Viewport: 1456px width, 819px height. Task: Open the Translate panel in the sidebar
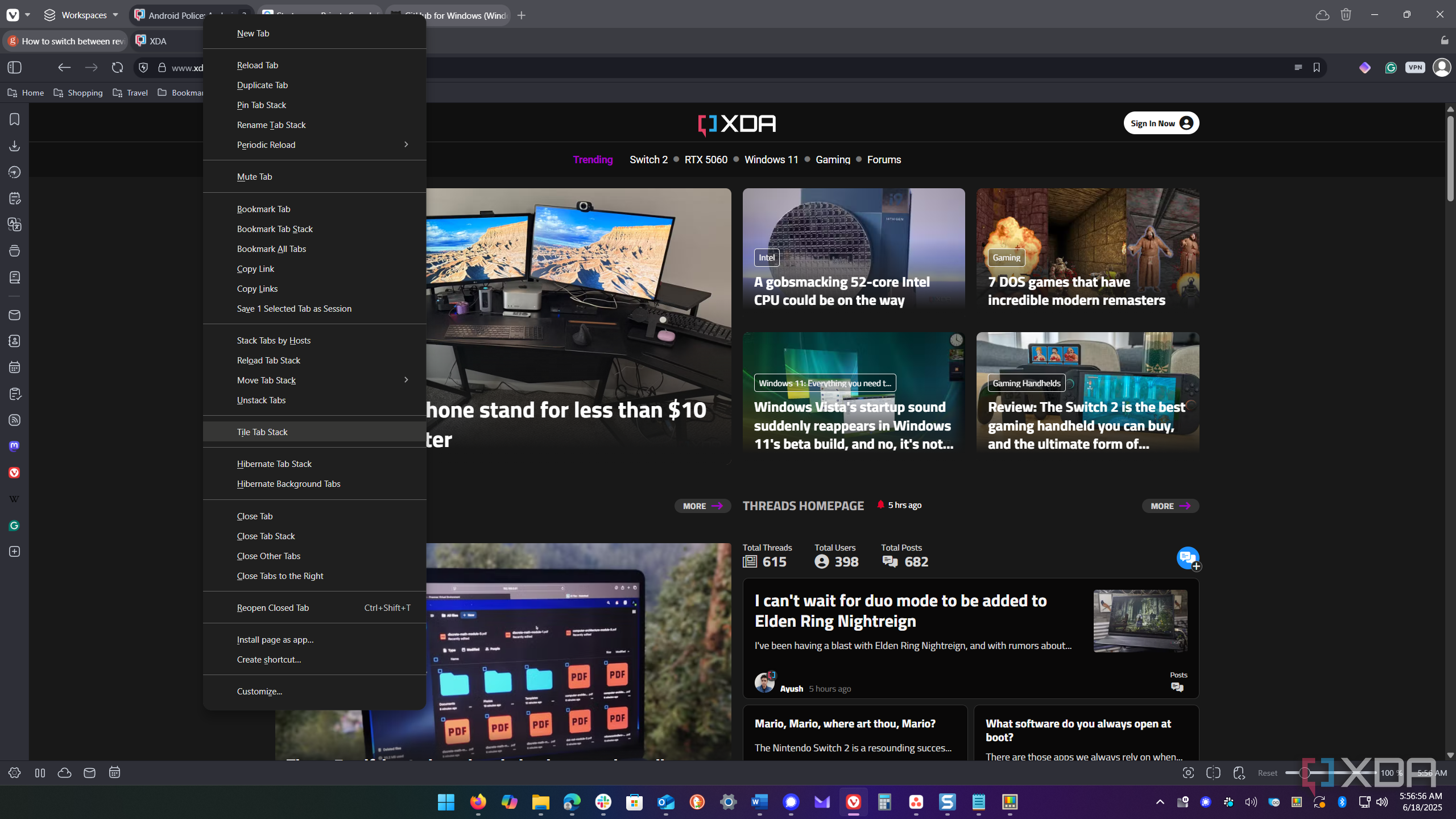(x=14, y=225)
